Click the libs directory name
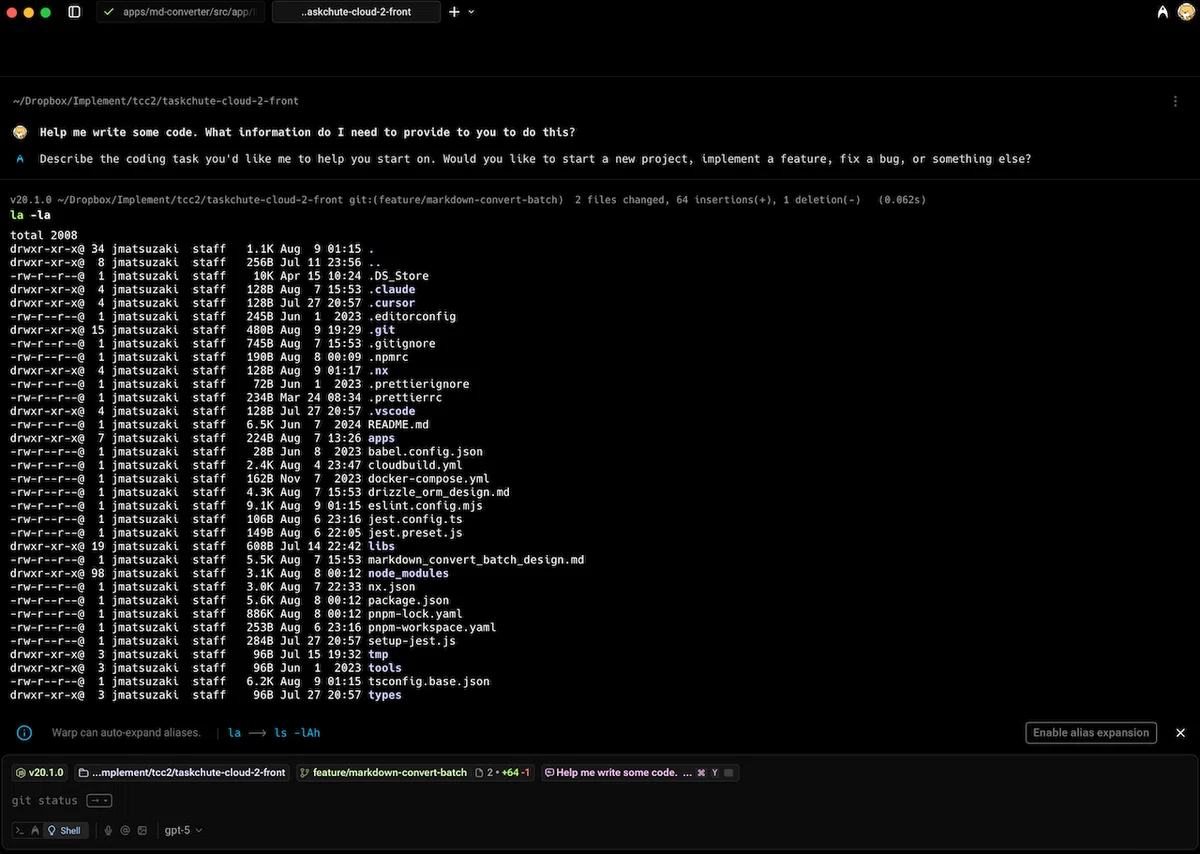1200x854 pixels. point(381,546)
